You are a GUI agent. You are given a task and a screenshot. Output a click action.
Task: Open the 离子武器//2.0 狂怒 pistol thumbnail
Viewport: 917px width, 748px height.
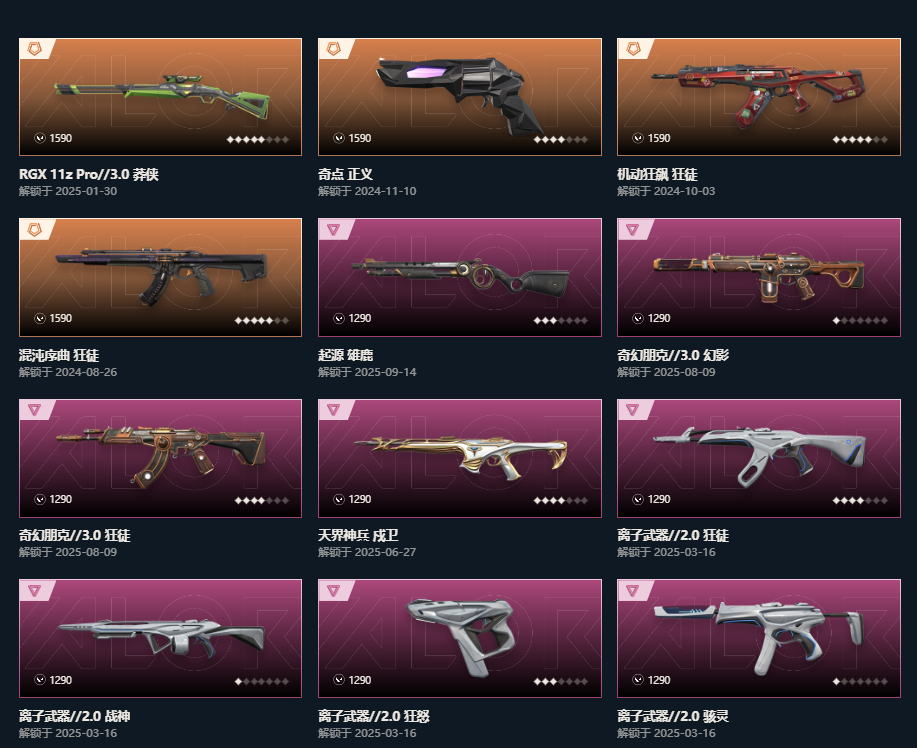(460, 638)
